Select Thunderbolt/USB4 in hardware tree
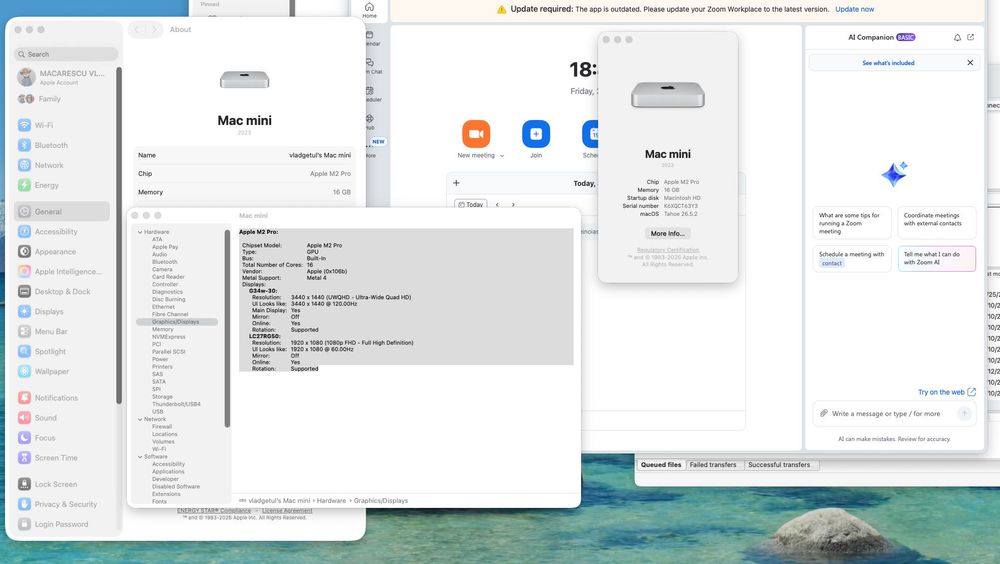Image resolution: width=1000 pixels, height=564 pixels. (176, 404)
